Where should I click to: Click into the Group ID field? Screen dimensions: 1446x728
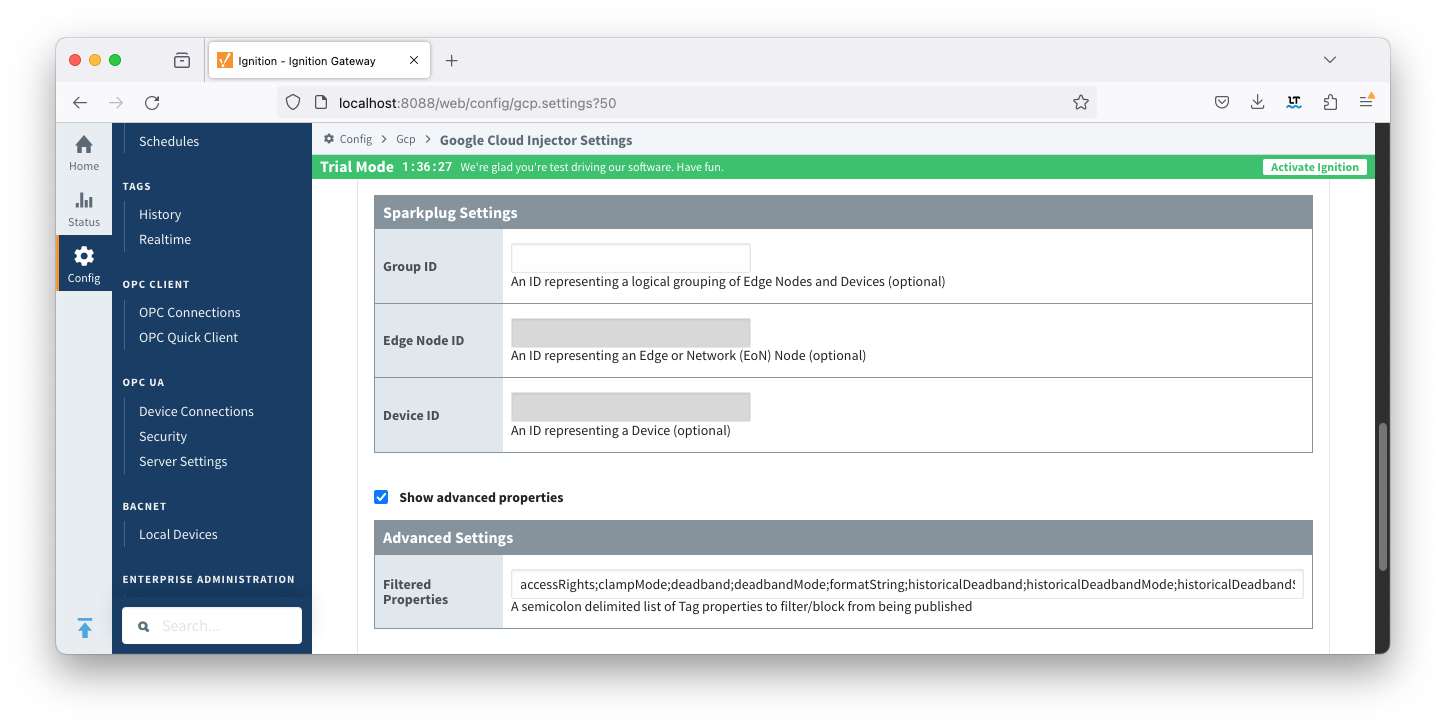(x=630, y=258)
